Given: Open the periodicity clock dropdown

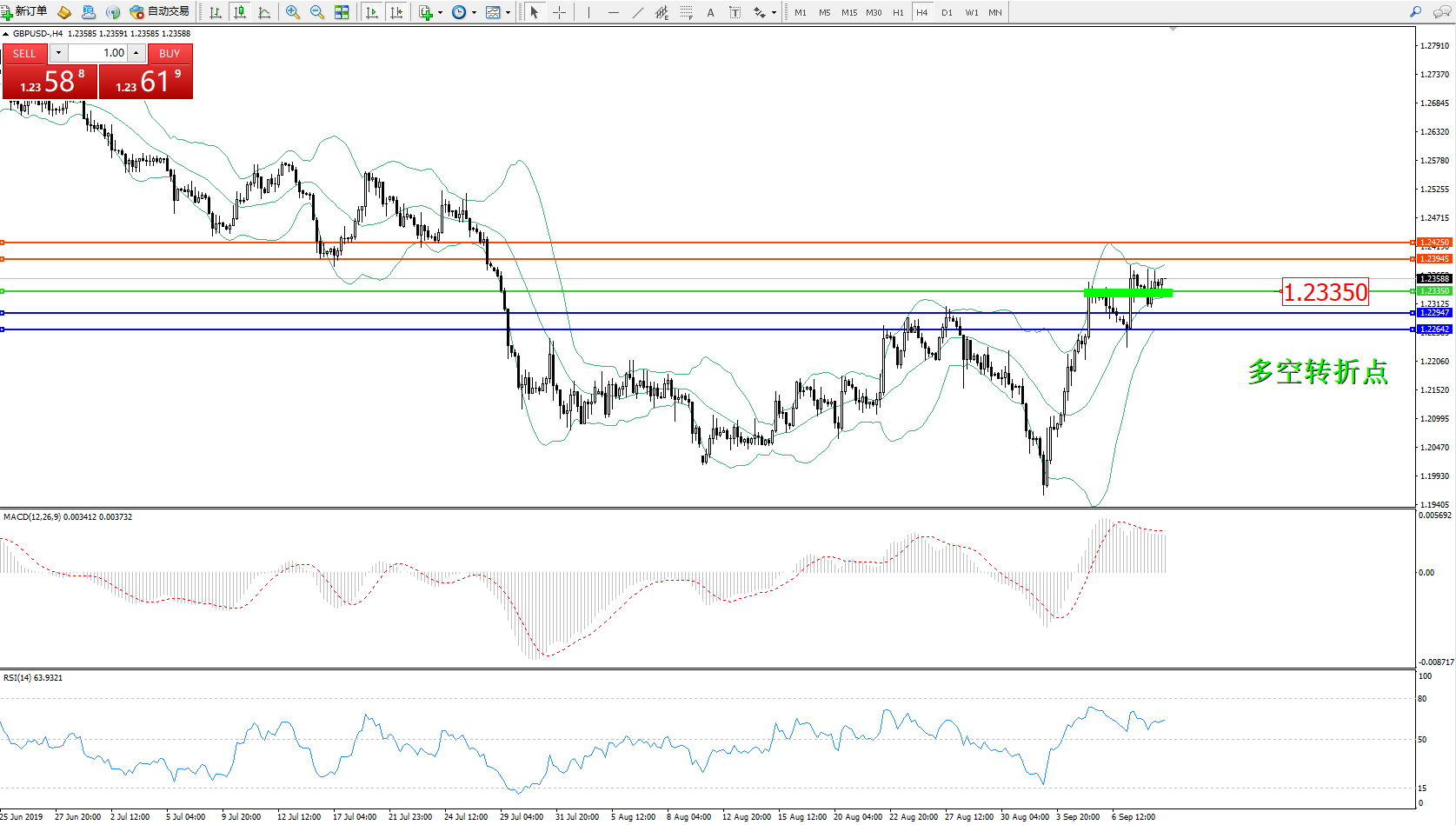Looking at the screenshot, I should [474, 12].
